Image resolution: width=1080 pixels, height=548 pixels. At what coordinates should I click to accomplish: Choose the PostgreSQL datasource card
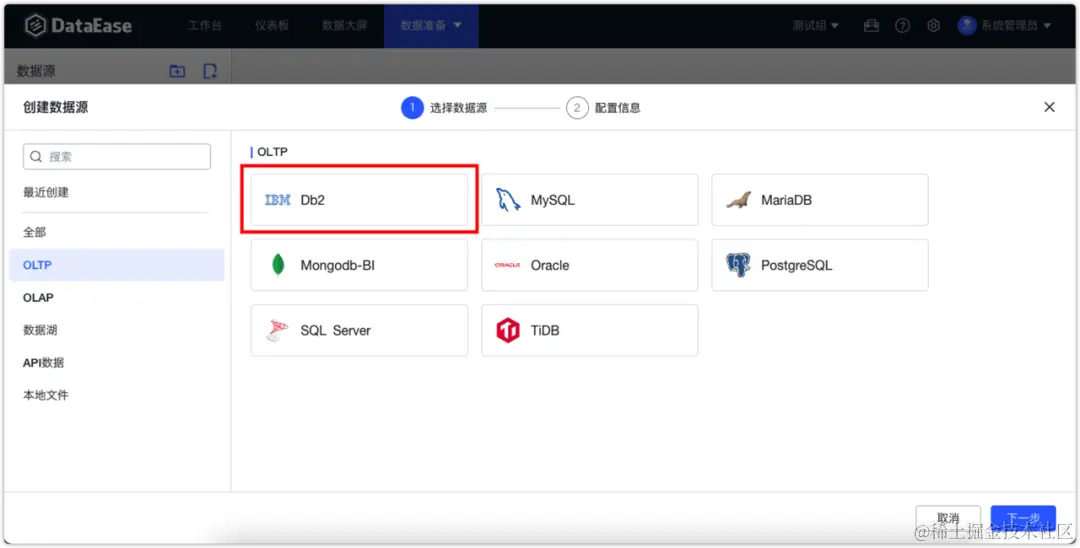point(820,265)
